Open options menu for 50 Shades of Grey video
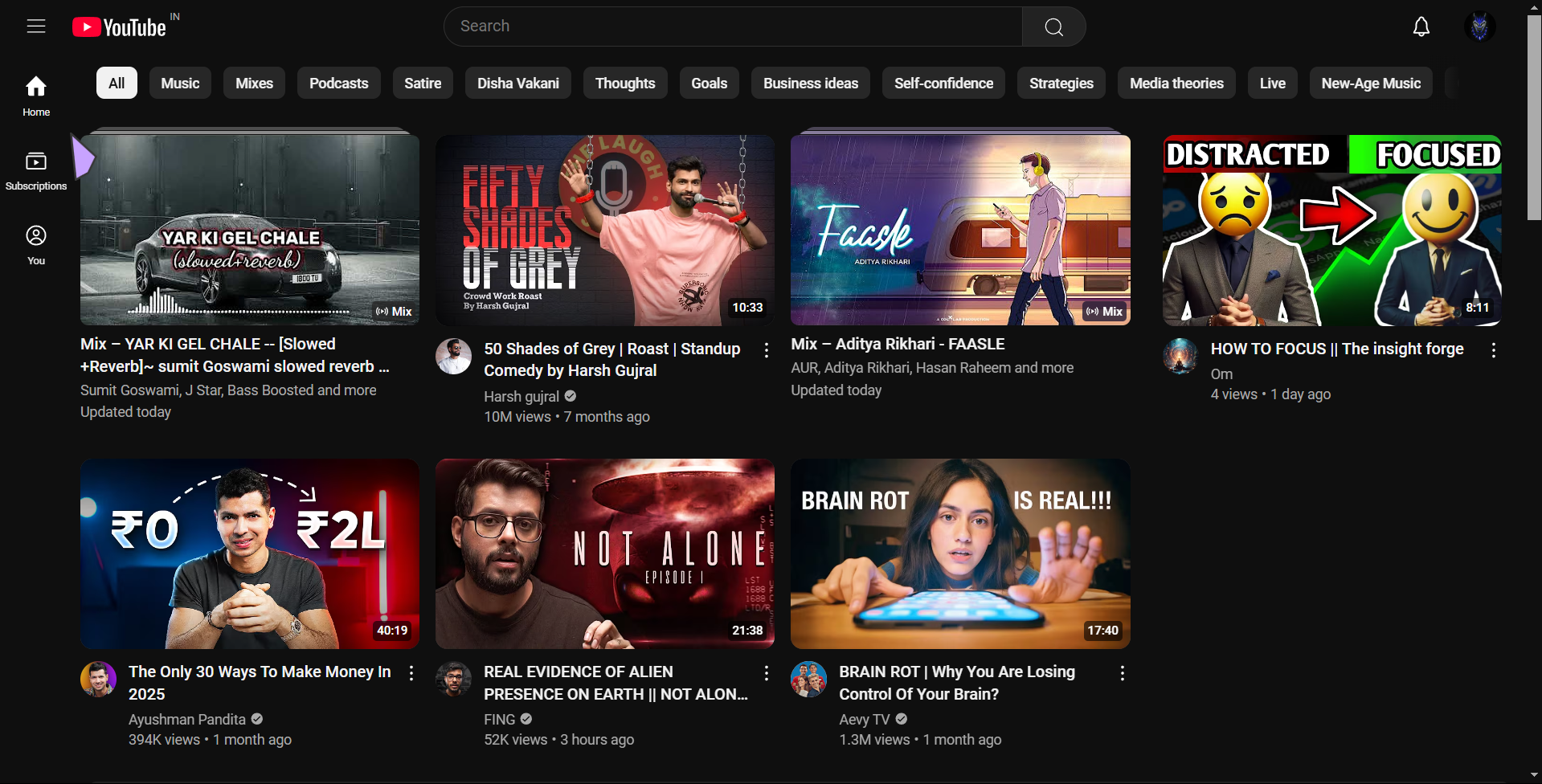Viewport: 1542px width, 784px height. (x=765, y=350)
